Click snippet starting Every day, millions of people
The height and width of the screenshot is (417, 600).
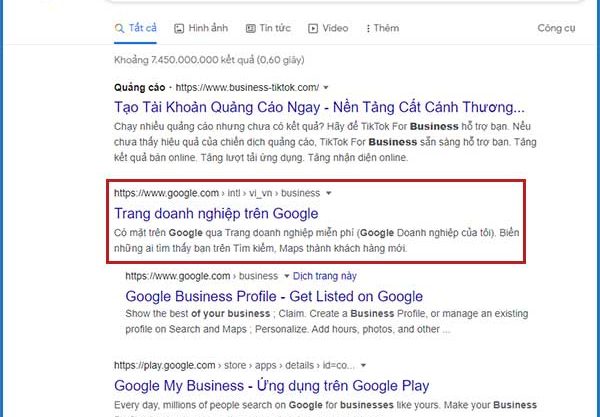coord(325,406)
